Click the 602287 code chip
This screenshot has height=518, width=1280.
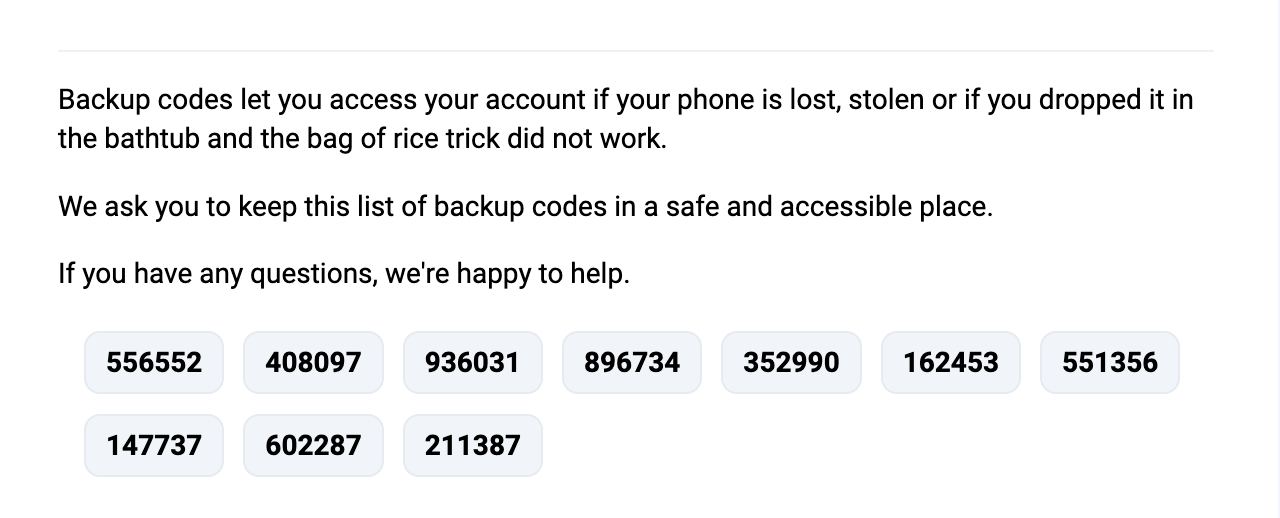(x=313, y=445)
